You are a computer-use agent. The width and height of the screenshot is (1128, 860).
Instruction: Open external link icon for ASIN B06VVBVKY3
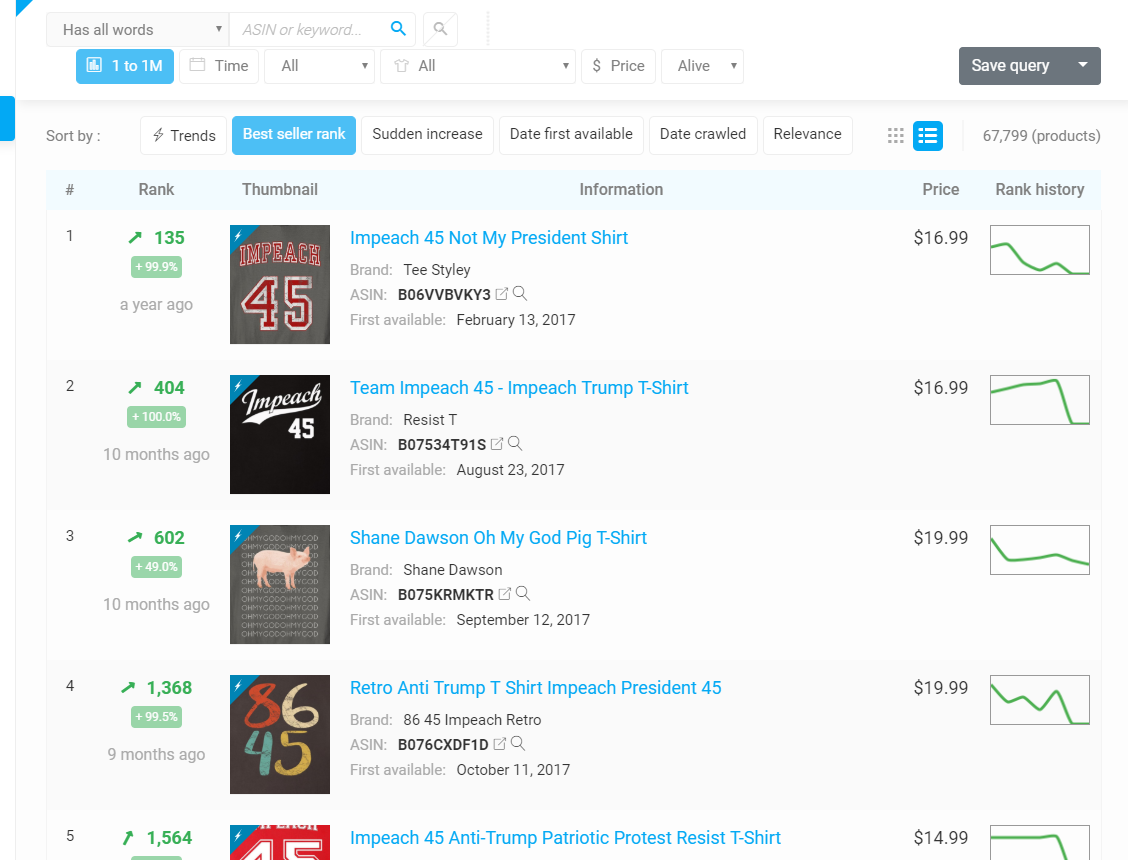click(x=501, y=294)
